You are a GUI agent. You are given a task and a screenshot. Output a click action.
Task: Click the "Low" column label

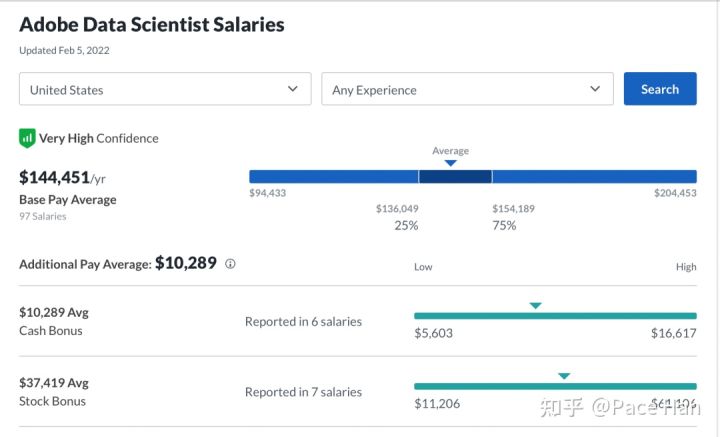423,267
